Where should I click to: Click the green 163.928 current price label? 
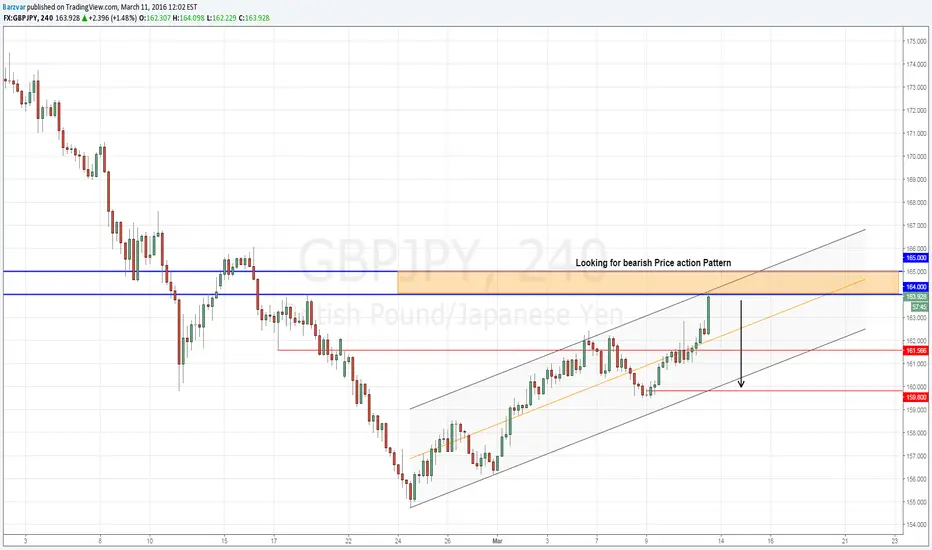[x=915, y=297]
